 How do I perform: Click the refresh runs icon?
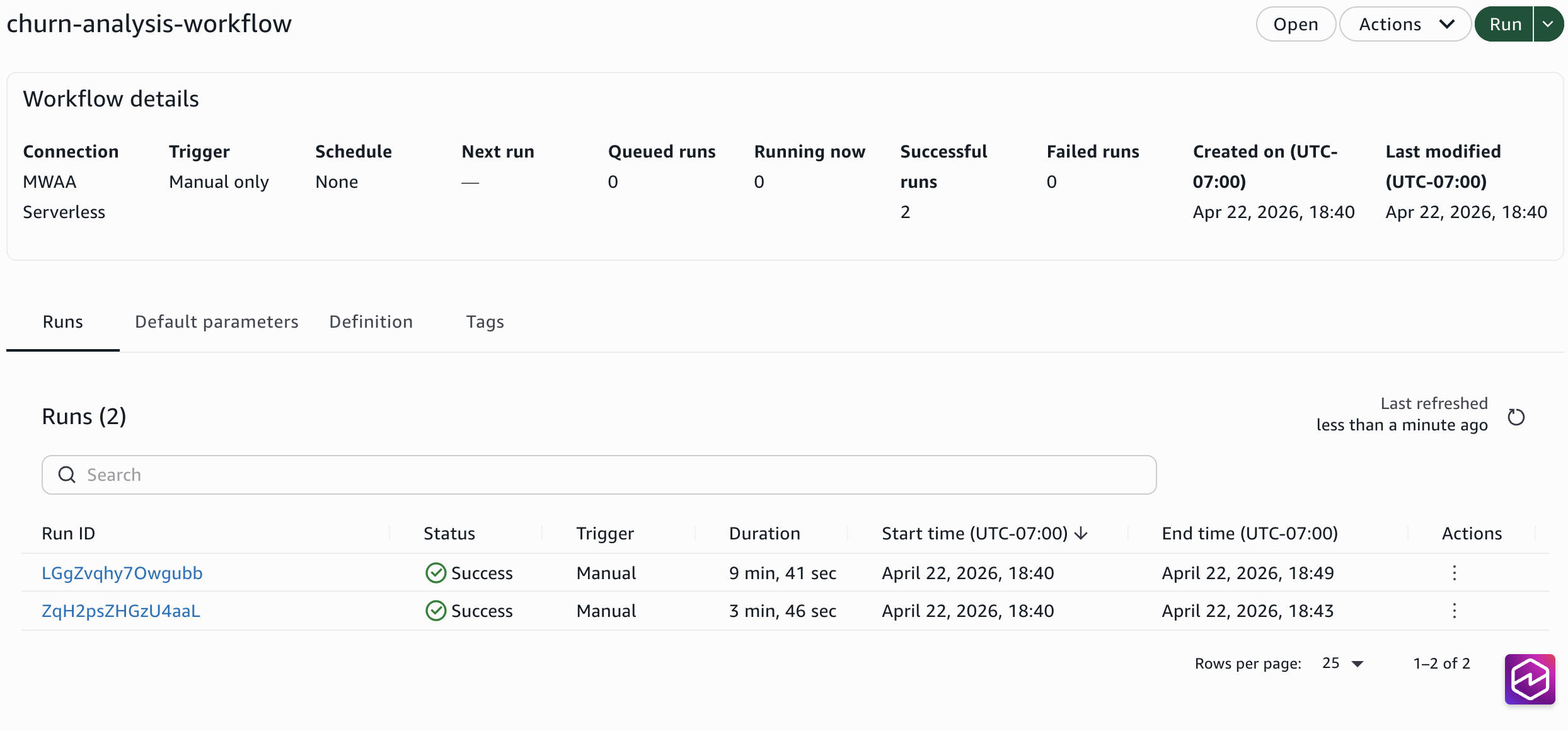click(1516, 417)
